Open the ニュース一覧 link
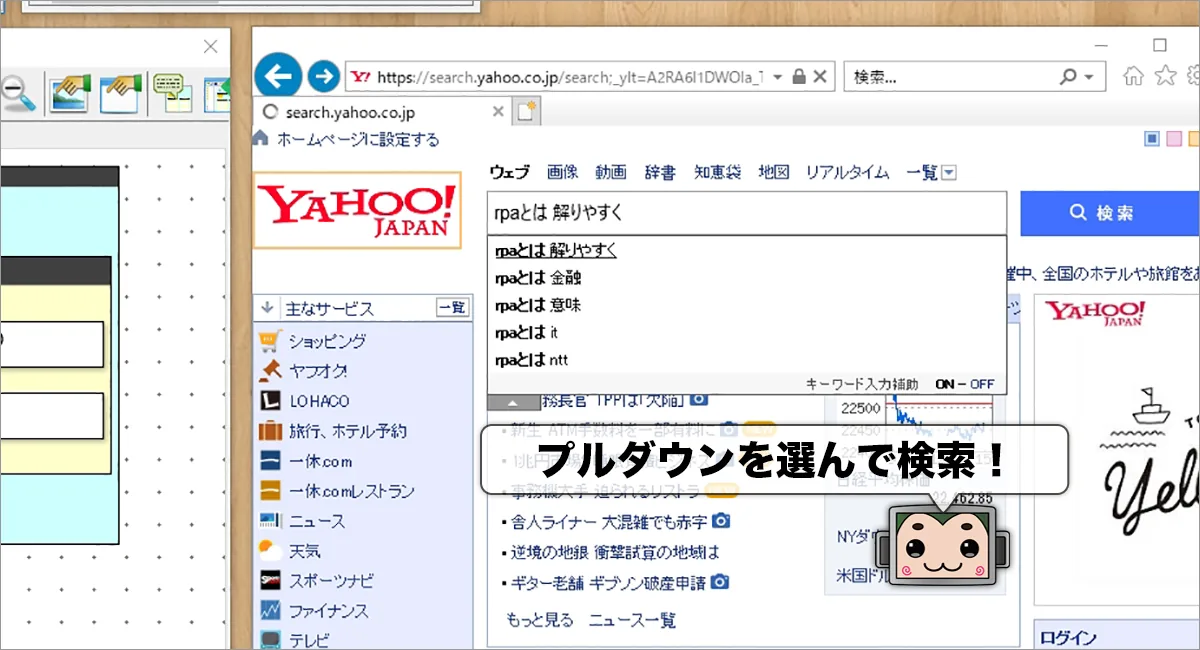Screen dimensions: 1200x650 click(x=632, y=620)
